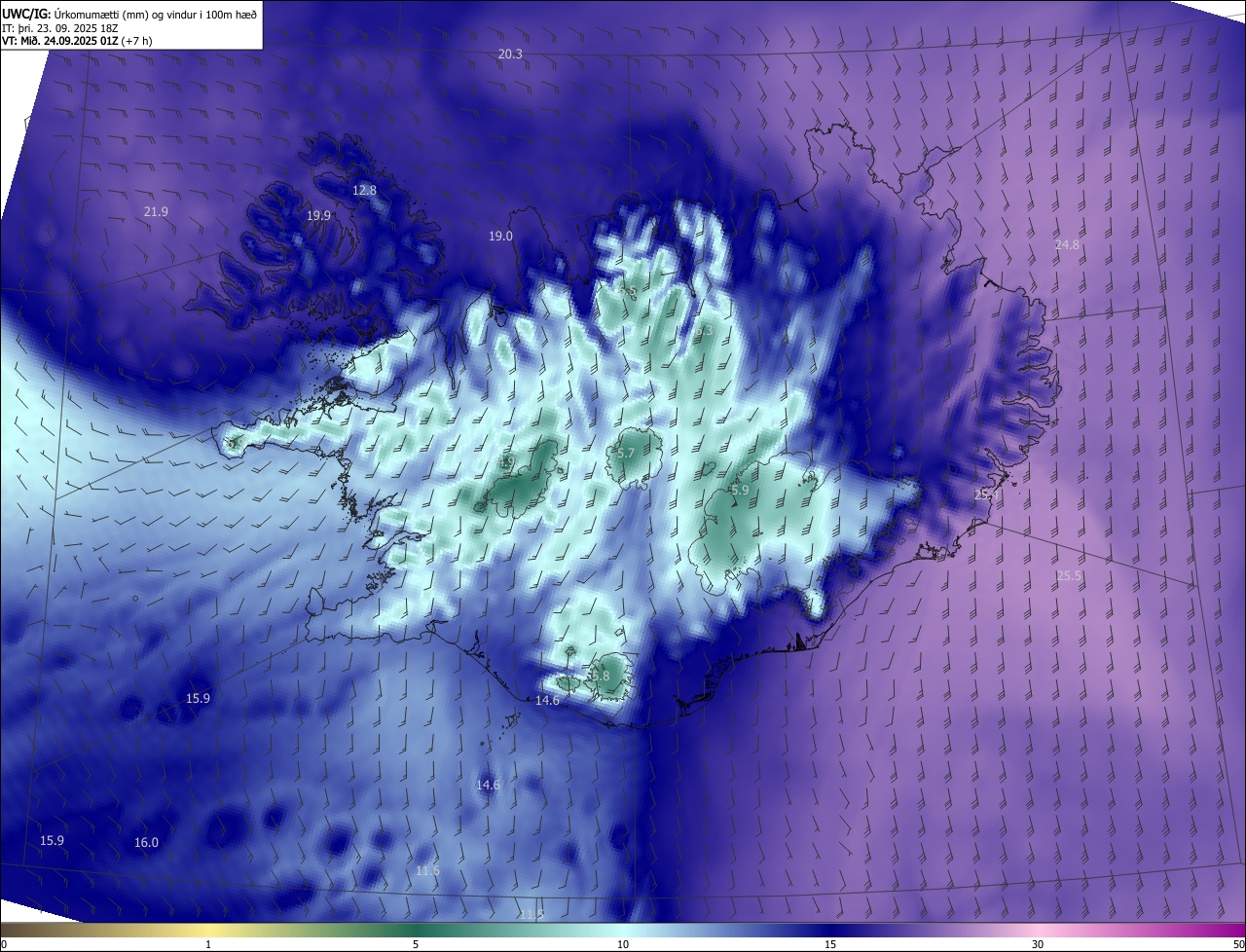Click the 20.3 value label
Image resolution: width=1246 pixels, height=952 pixels.
pyautogui.click(x=510, y=55)
